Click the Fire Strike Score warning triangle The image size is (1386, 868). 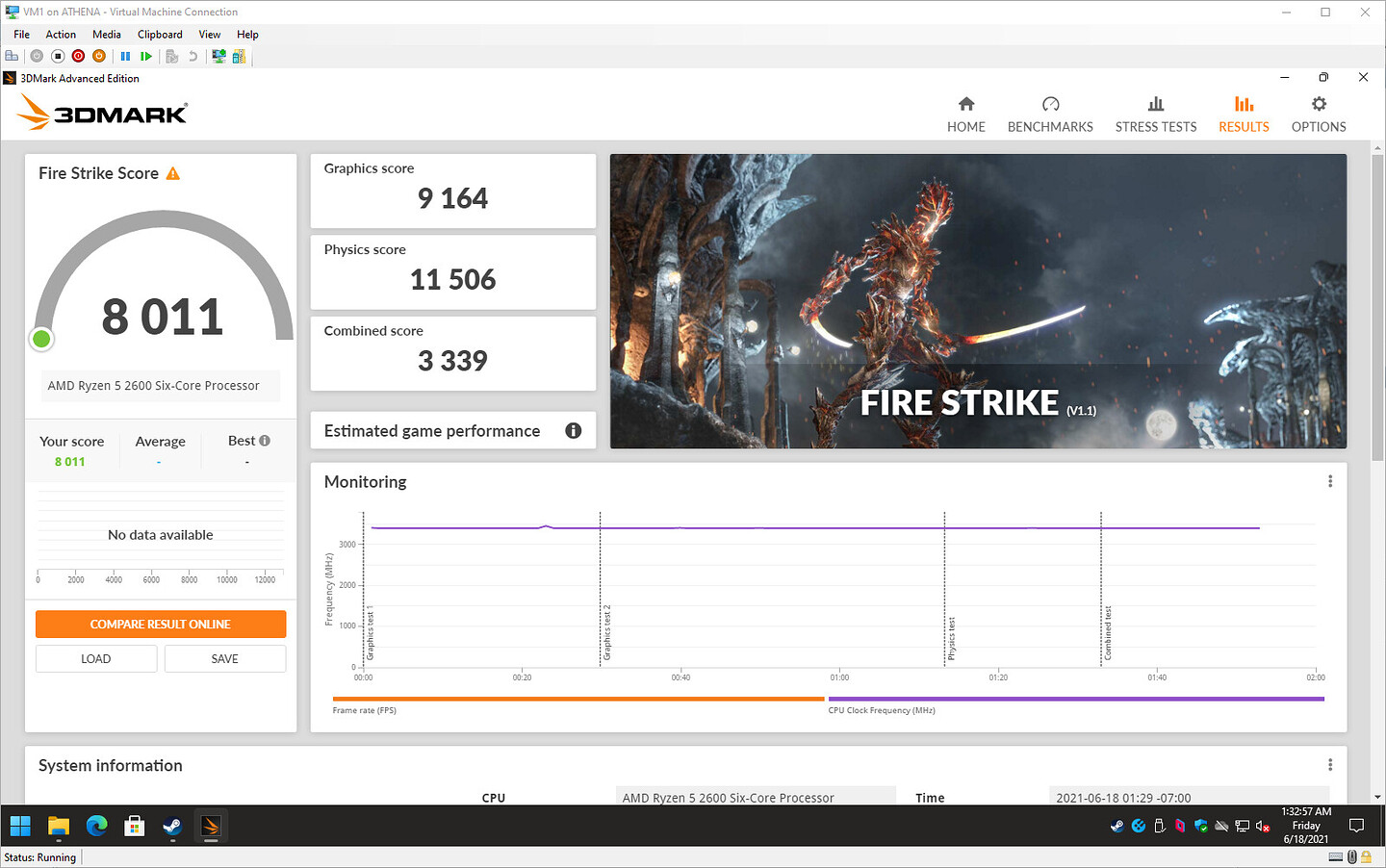point(173,173)
